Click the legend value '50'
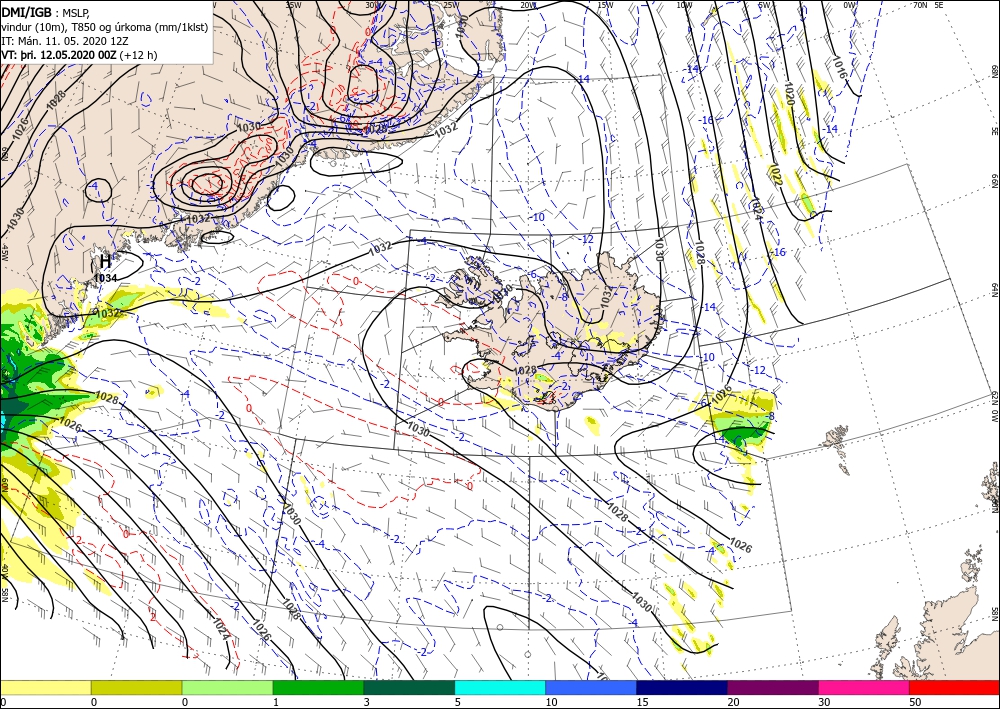Viewport: 1000px width, 709px height. [x=915, y=702]
